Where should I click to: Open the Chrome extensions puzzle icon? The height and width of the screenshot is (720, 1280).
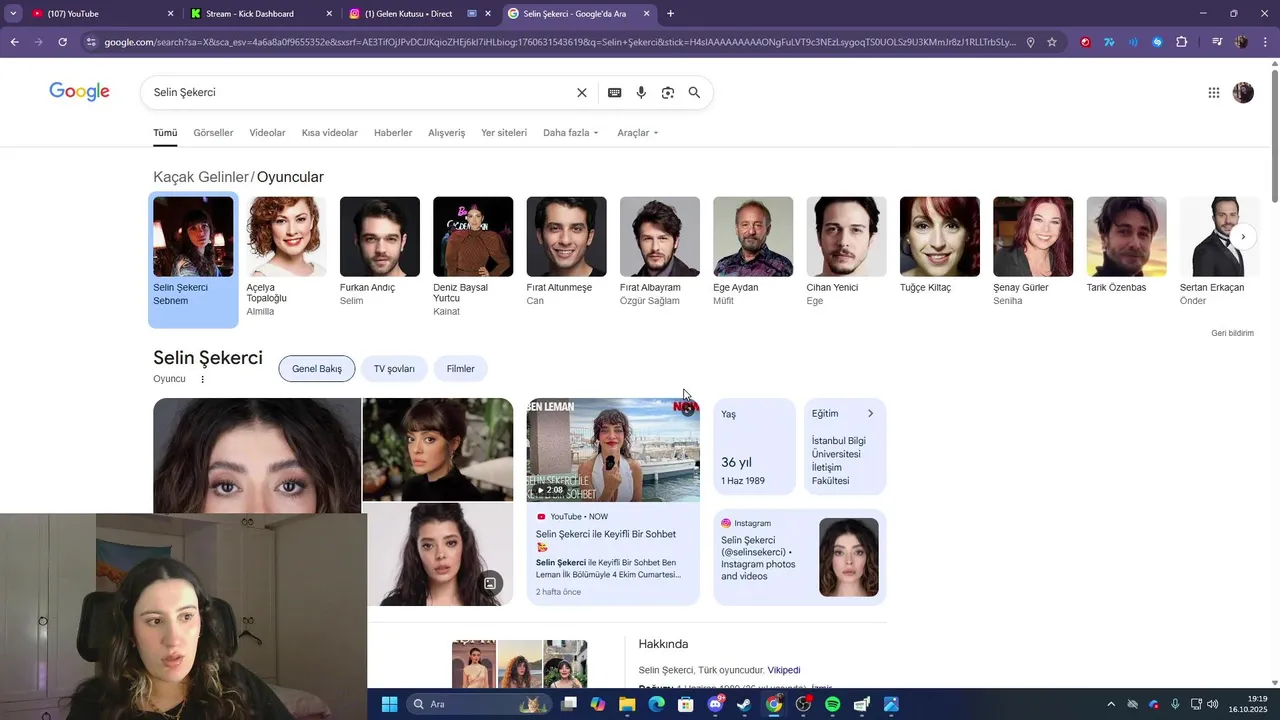(x=1182, y=42)
